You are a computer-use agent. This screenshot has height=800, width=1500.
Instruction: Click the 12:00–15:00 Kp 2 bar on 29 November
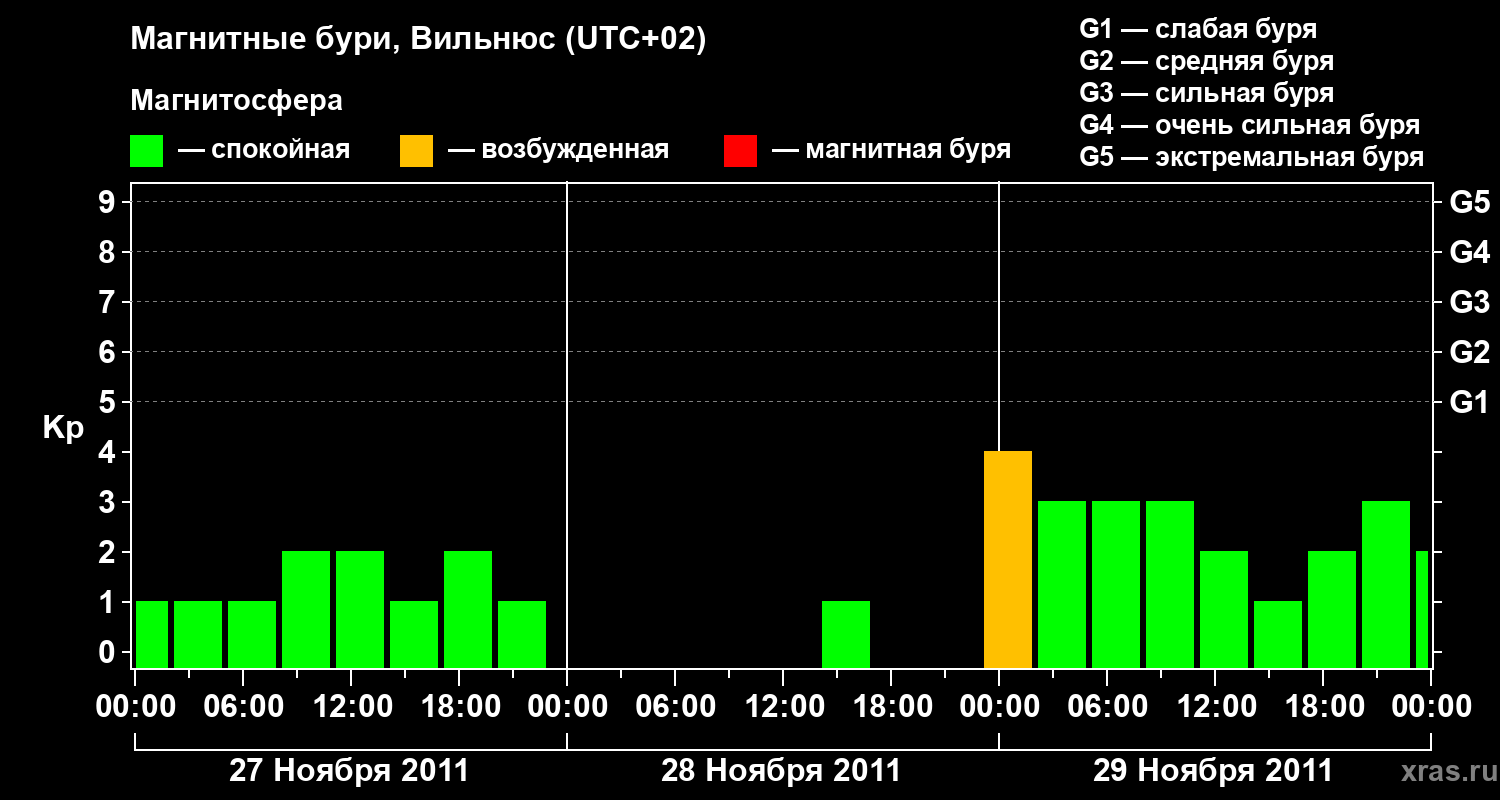[1224, 610]
